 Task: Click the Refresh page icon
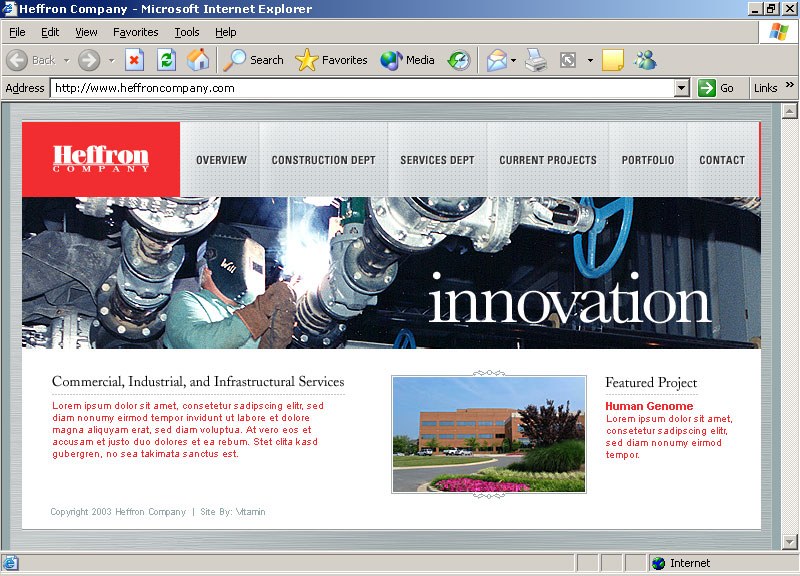(x=166, y=60)
